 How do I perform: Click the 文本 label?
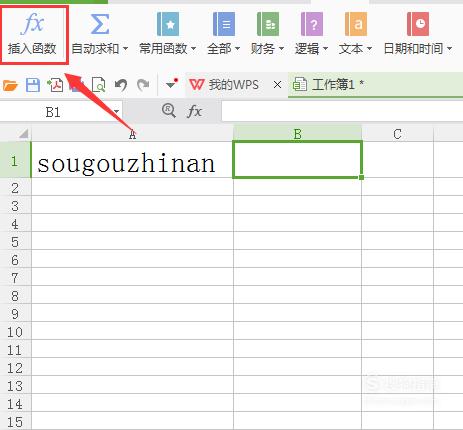coord(351,49)
